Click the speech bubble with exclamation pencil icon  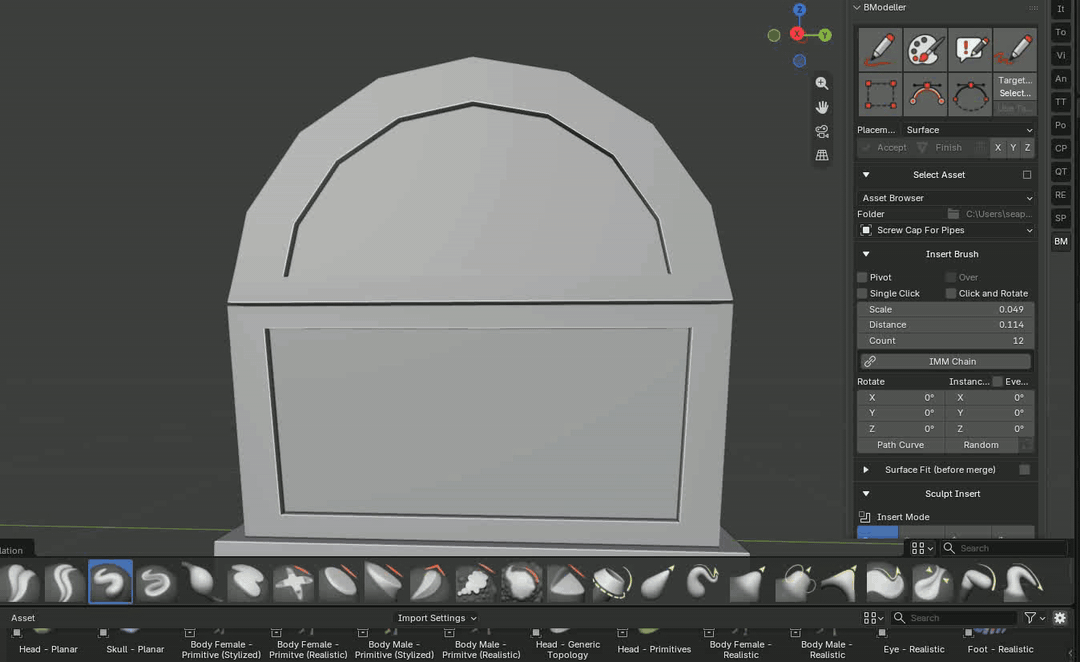970,50
